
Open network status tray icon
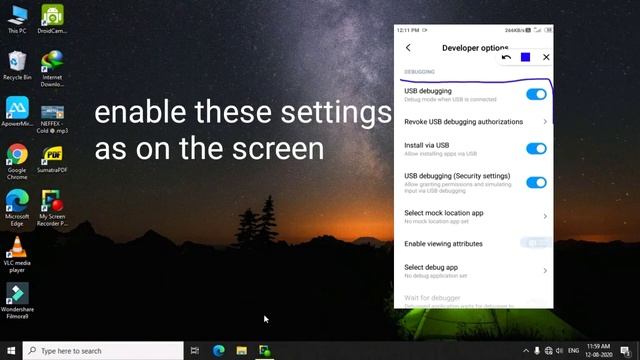click(x=549, y=351)
